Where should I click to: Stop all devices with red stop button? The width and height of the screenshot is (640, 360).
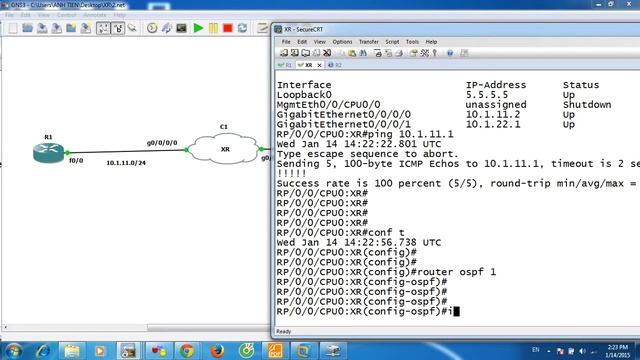click(x=228, y=28)
